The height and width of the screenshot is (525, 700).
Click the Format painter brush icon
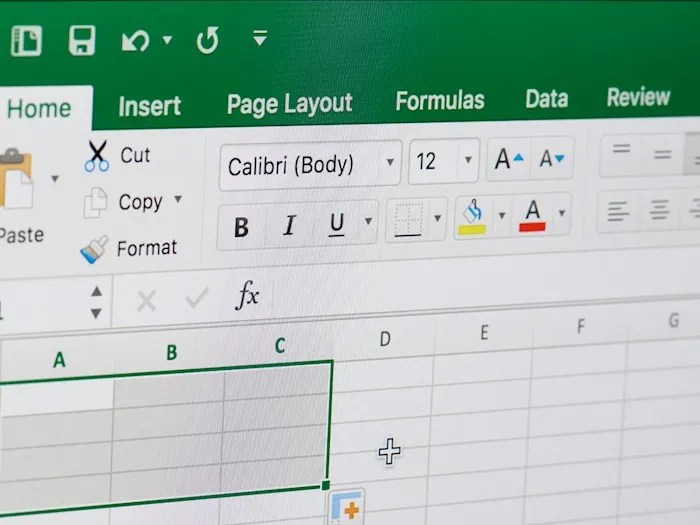coord(94,249)
